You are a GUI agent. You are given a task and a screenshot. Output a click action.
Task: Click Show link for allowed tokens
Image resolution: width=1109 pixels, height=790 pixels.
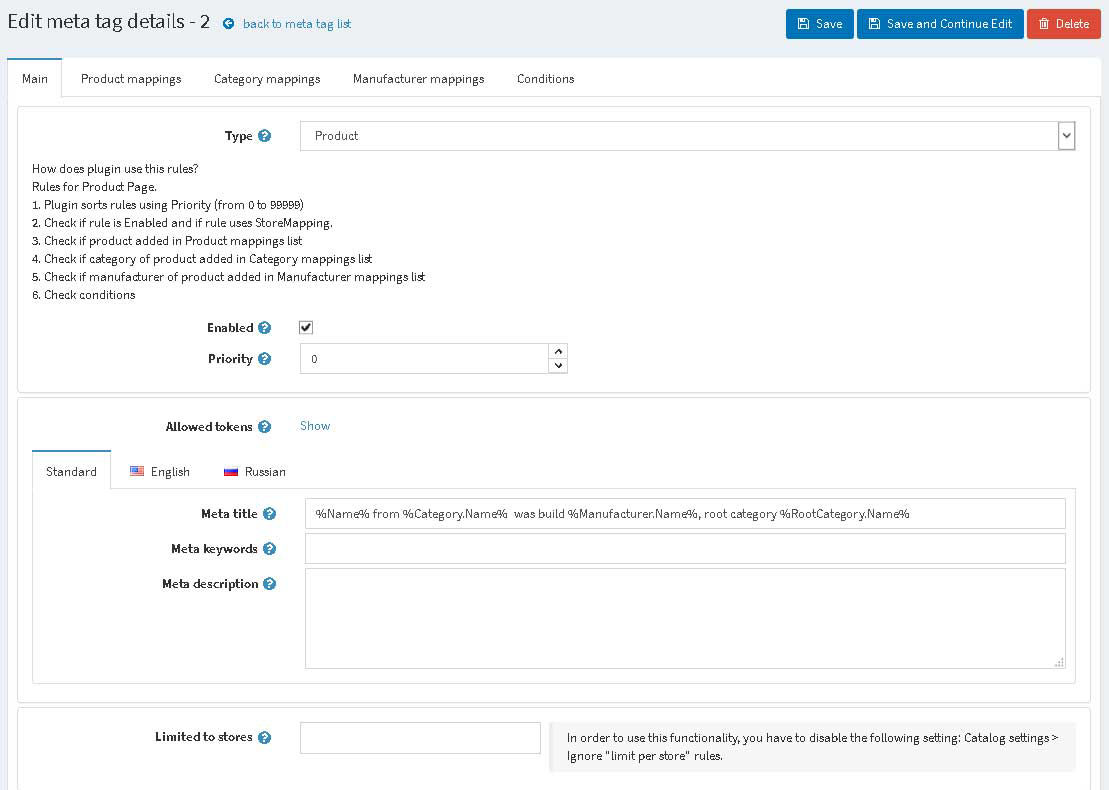pos(315,426)
